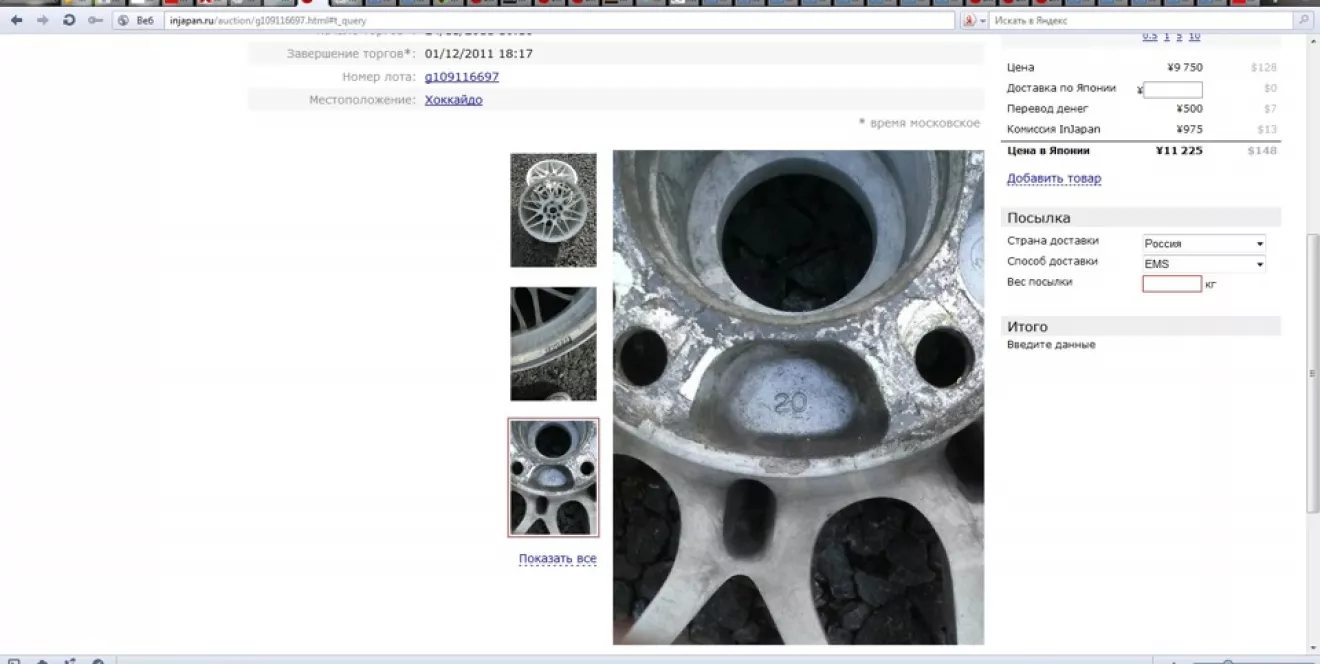Screen dimensions: 1320x664
Task: Click the '0.5' weight preset link
Action: 1150,36
